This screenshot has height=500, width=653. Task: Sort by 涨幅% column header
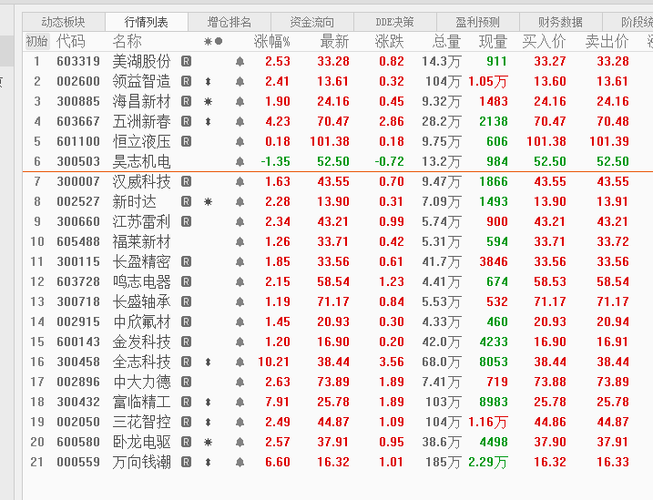tap(272, 42)
